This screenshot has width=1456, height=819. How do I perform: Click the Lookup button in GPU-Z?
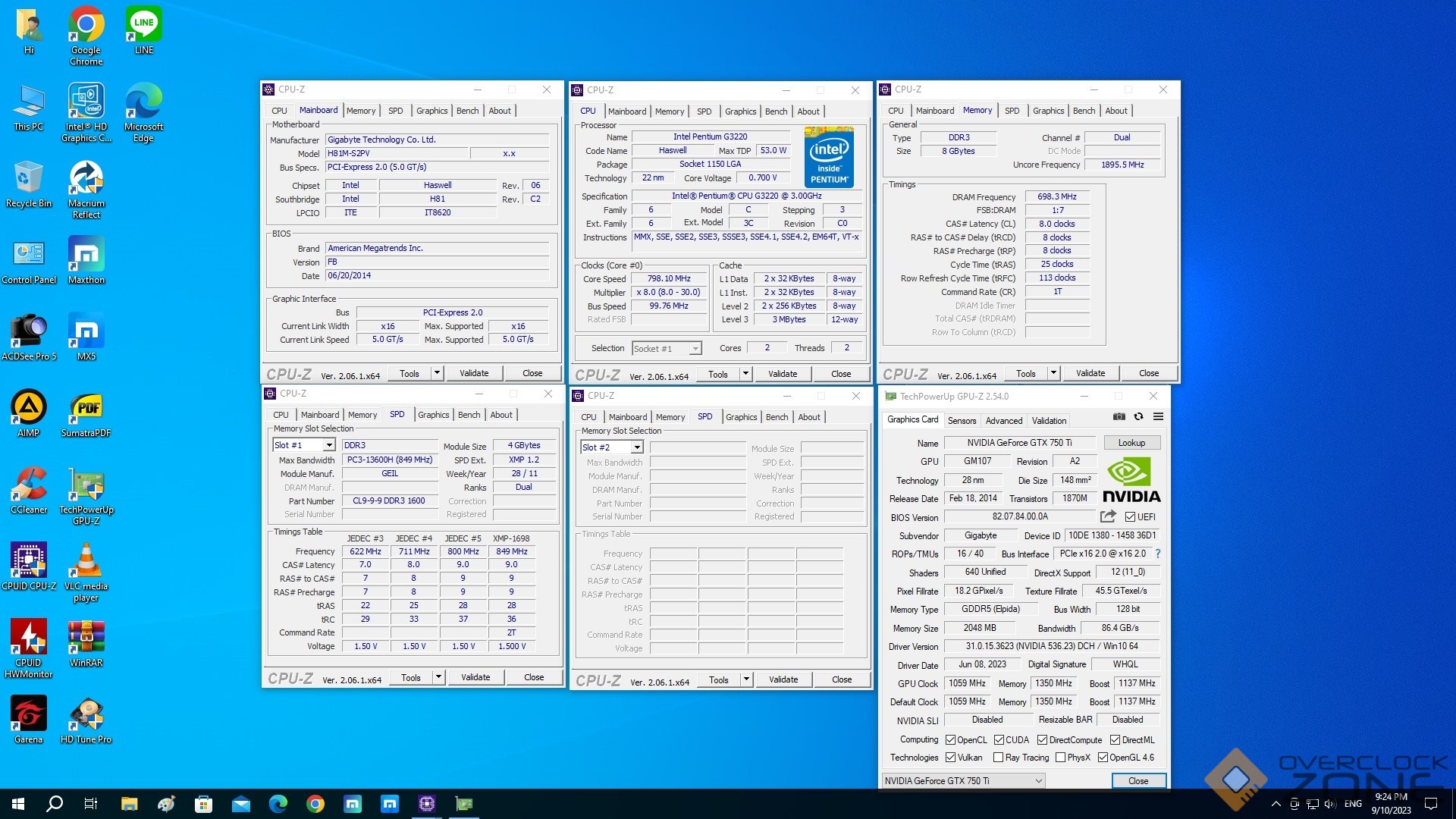(x=1131, y=443)
